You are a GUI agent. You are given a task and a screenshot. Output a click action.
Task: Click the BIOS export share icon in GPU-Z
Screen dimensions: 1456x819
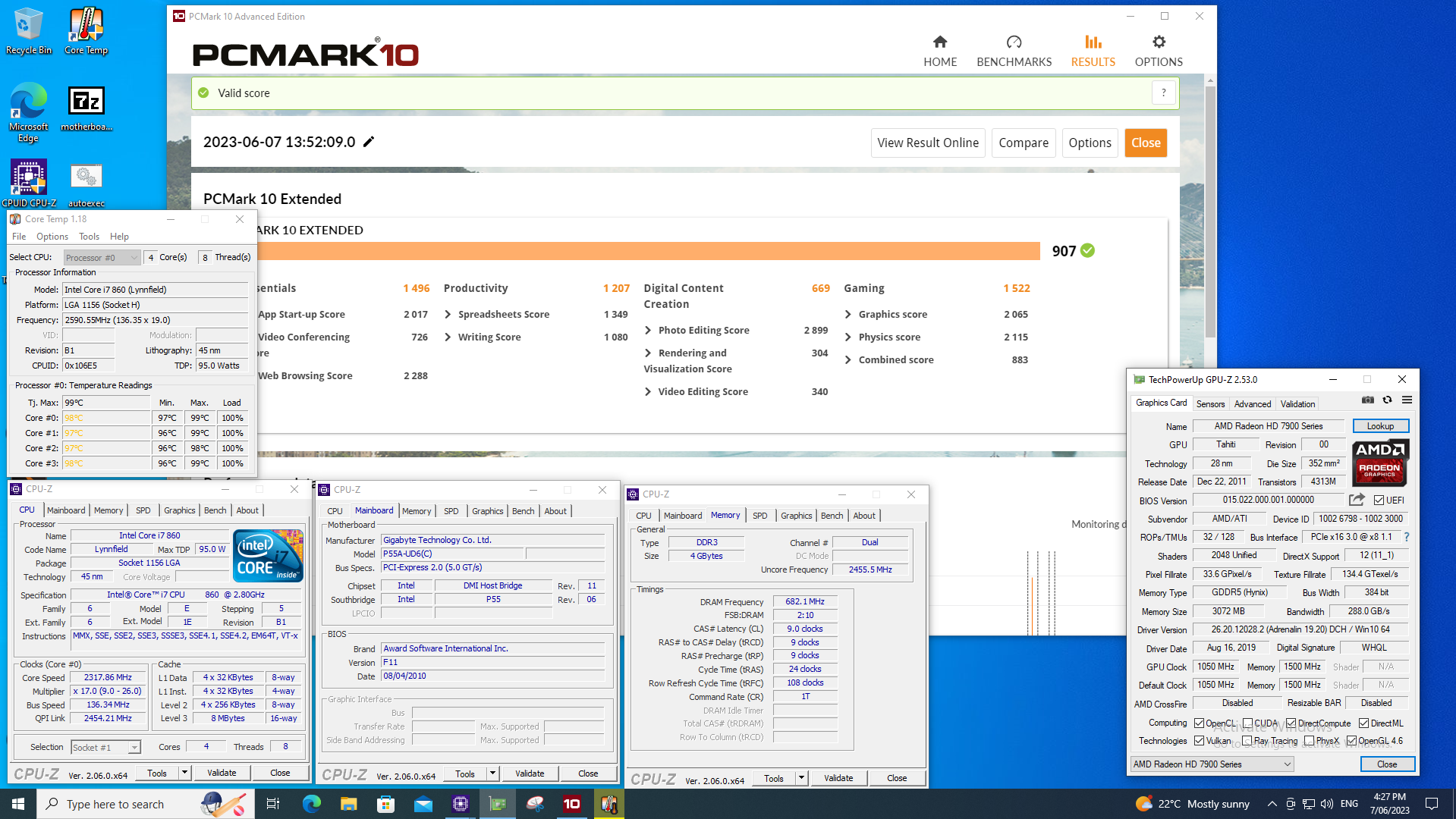1357,500
